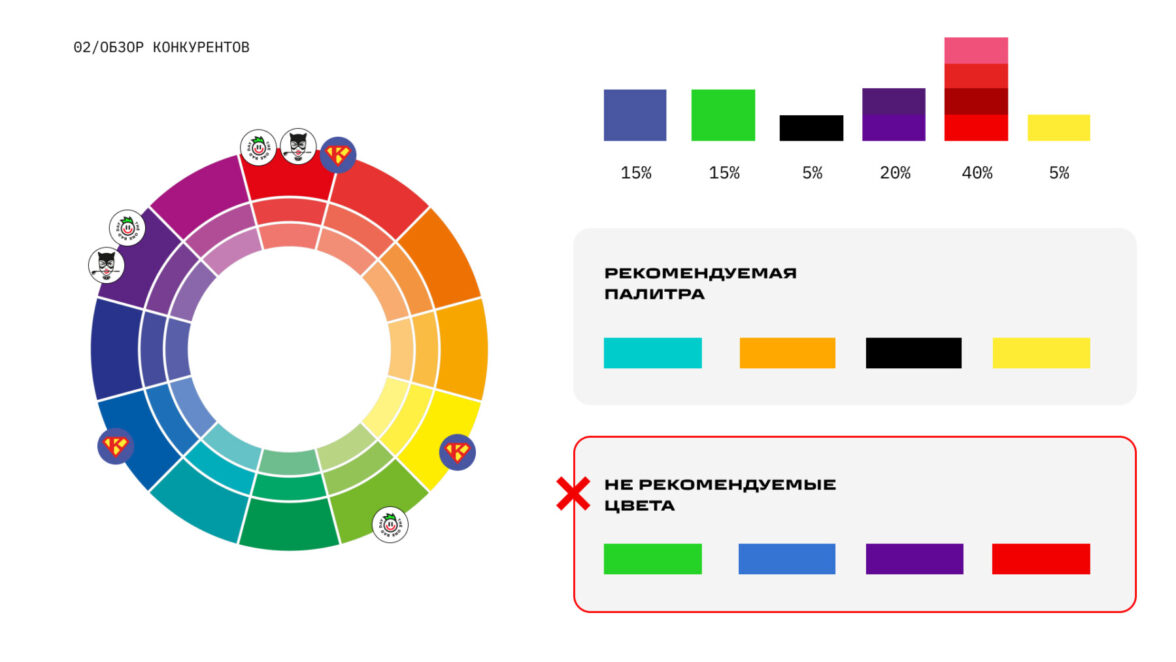Click the green-haired clown logo on the green segment

(390, 525)
